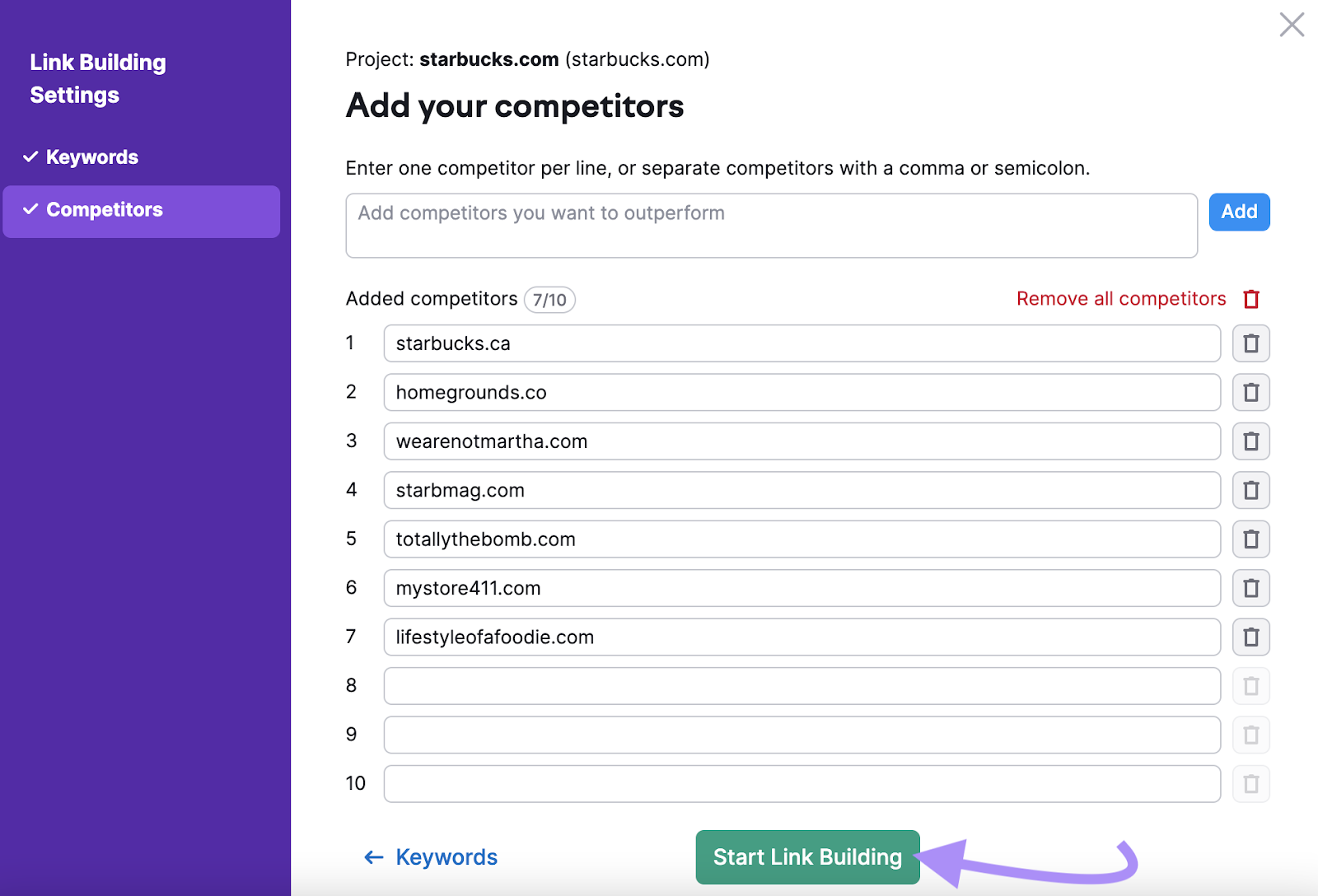Click the back arrow beside Keywords link
This screenshot has width=1318, height=896.
pos(375,857)
